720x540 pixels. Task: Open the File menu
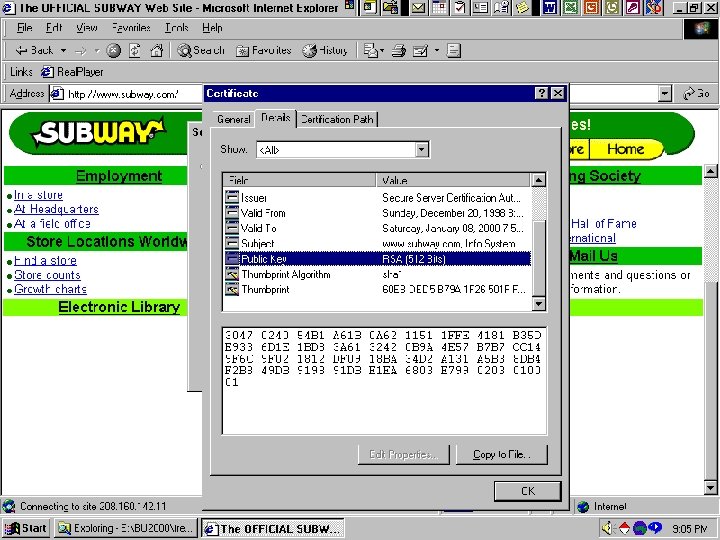point(24,28)
